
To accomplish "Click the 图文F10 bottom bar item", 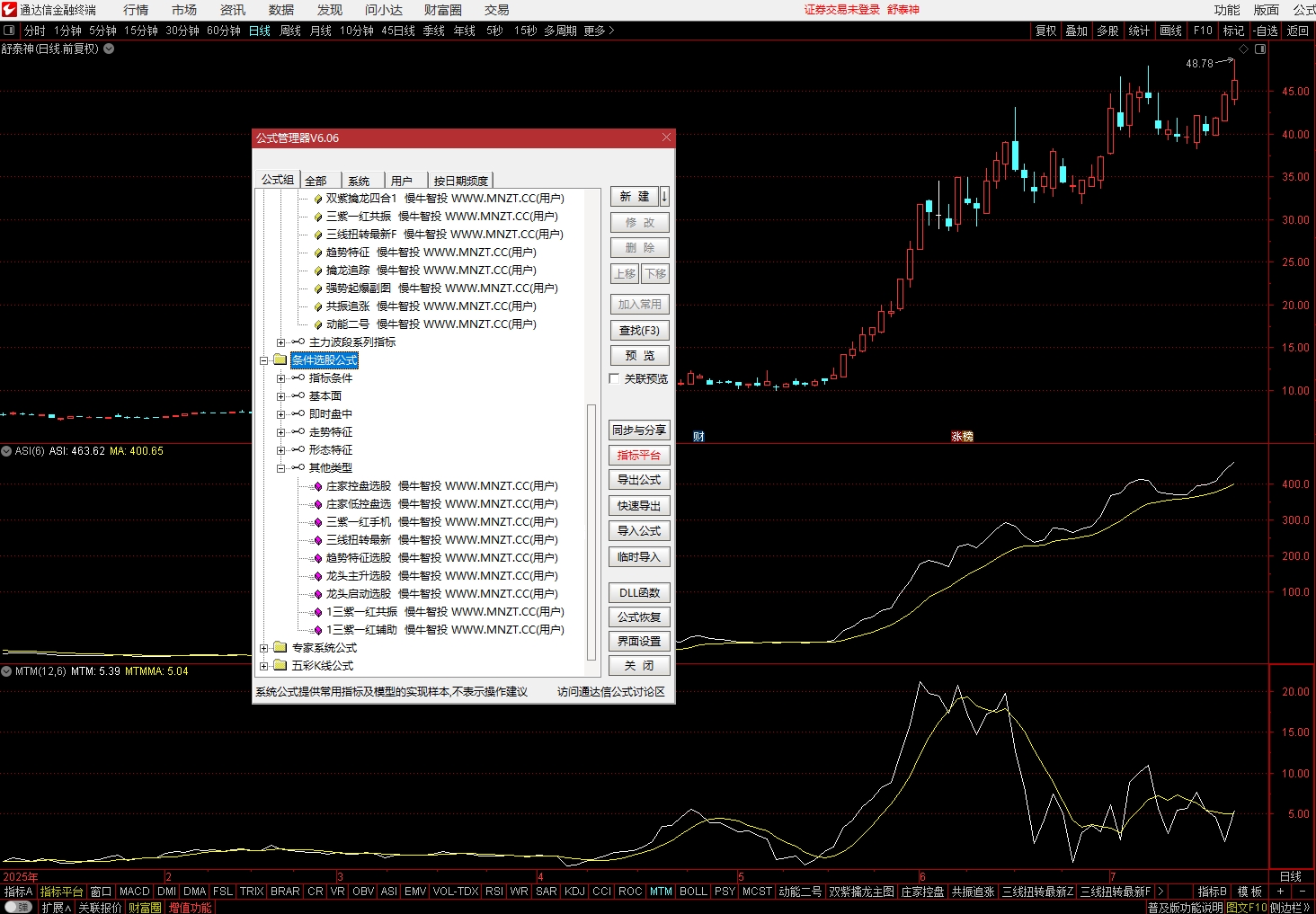I will pos(1247,908).
